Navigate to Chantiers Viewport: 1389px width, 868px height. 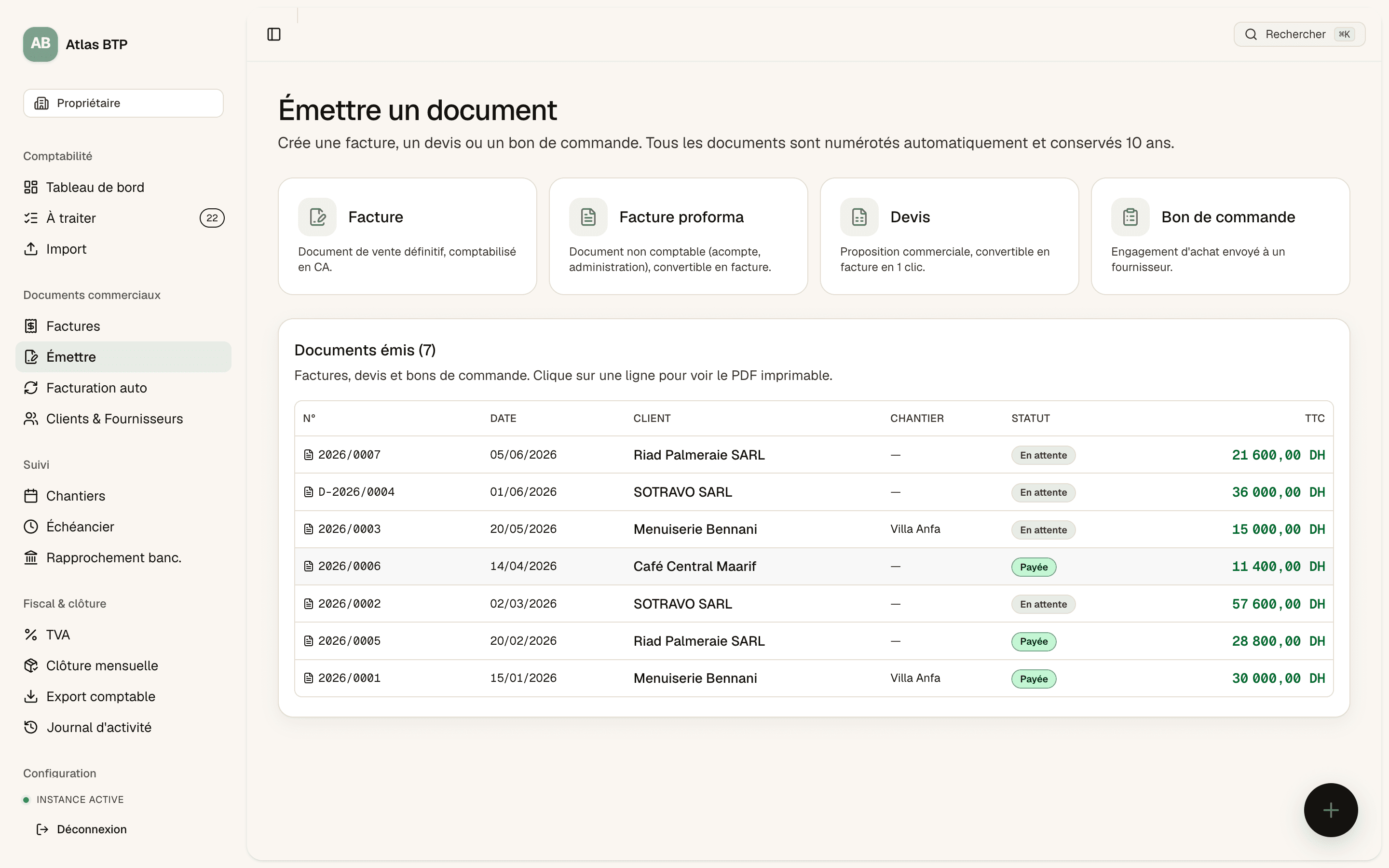point(123,496)
